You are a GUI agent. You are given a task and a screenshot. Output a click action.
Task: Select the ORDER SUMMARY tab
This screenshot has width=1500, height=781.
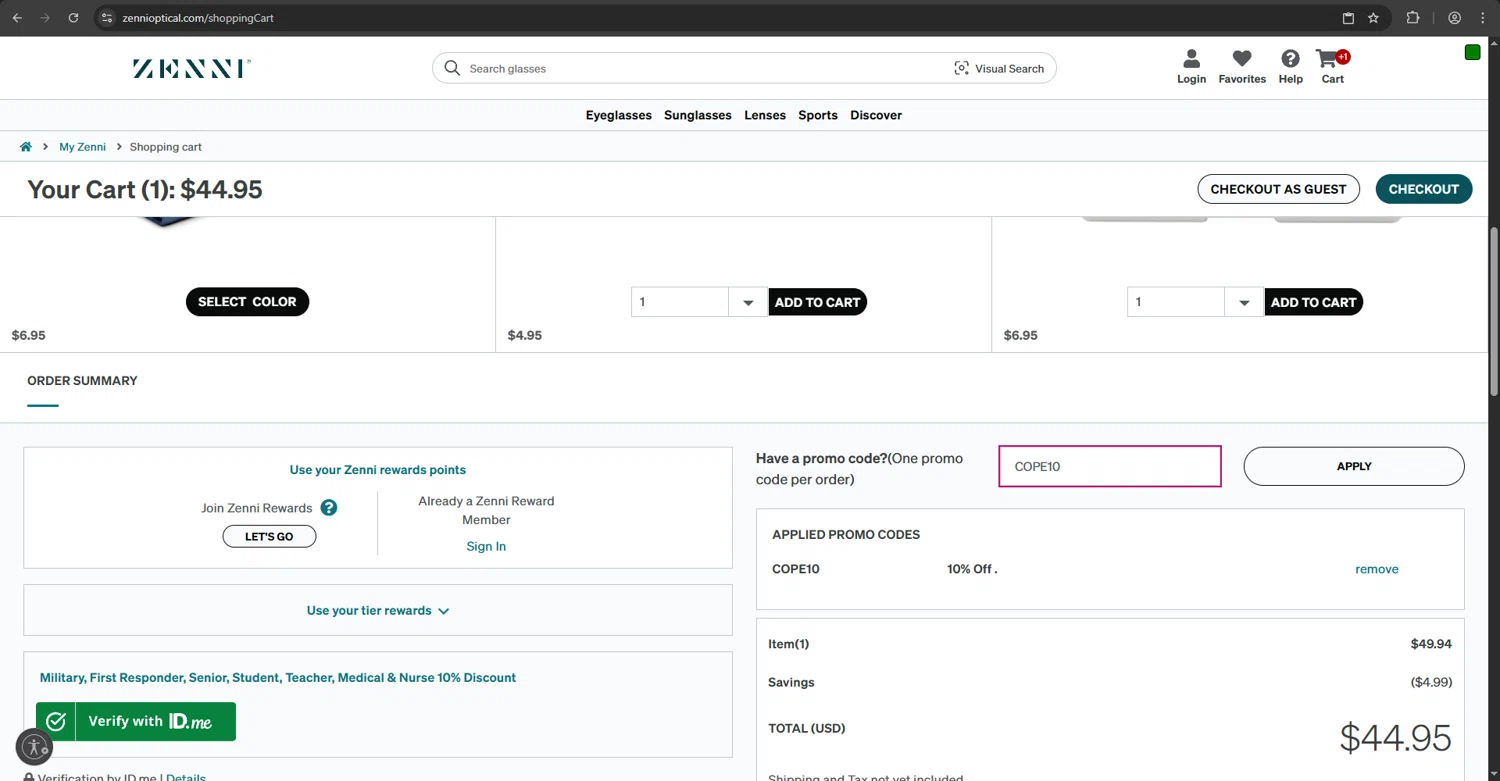point(82,381)
